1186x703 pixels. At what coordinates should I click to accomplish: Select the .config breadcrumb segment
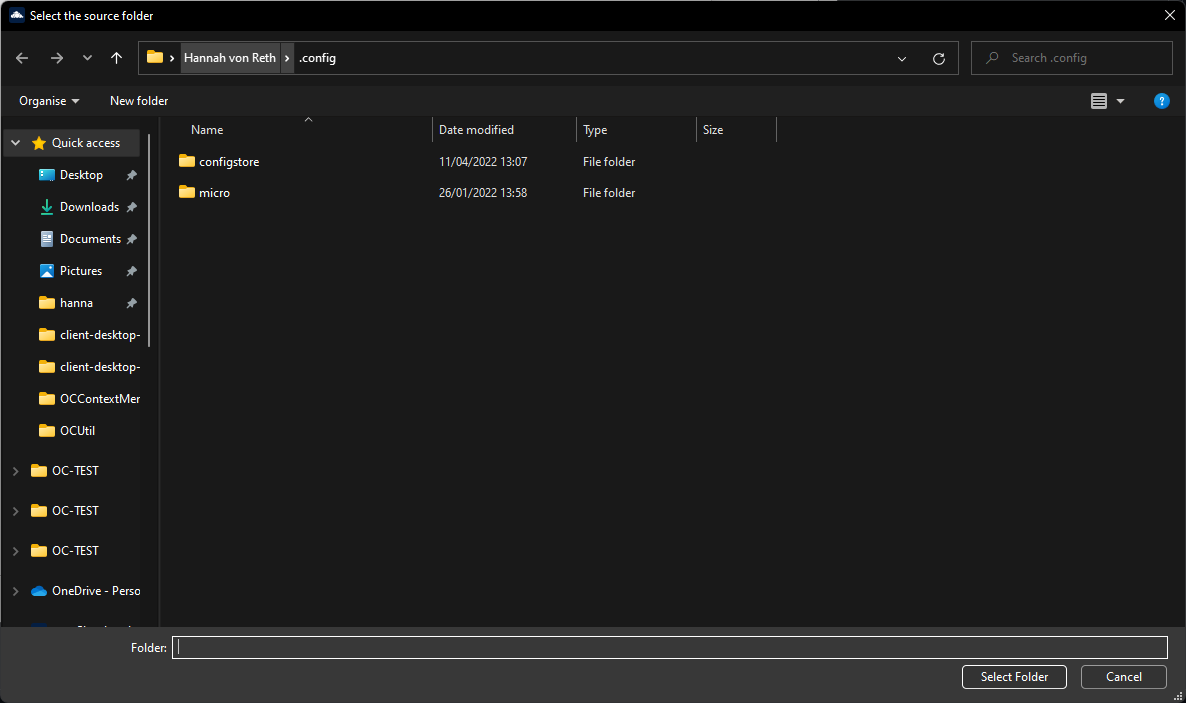coord(317,58)
